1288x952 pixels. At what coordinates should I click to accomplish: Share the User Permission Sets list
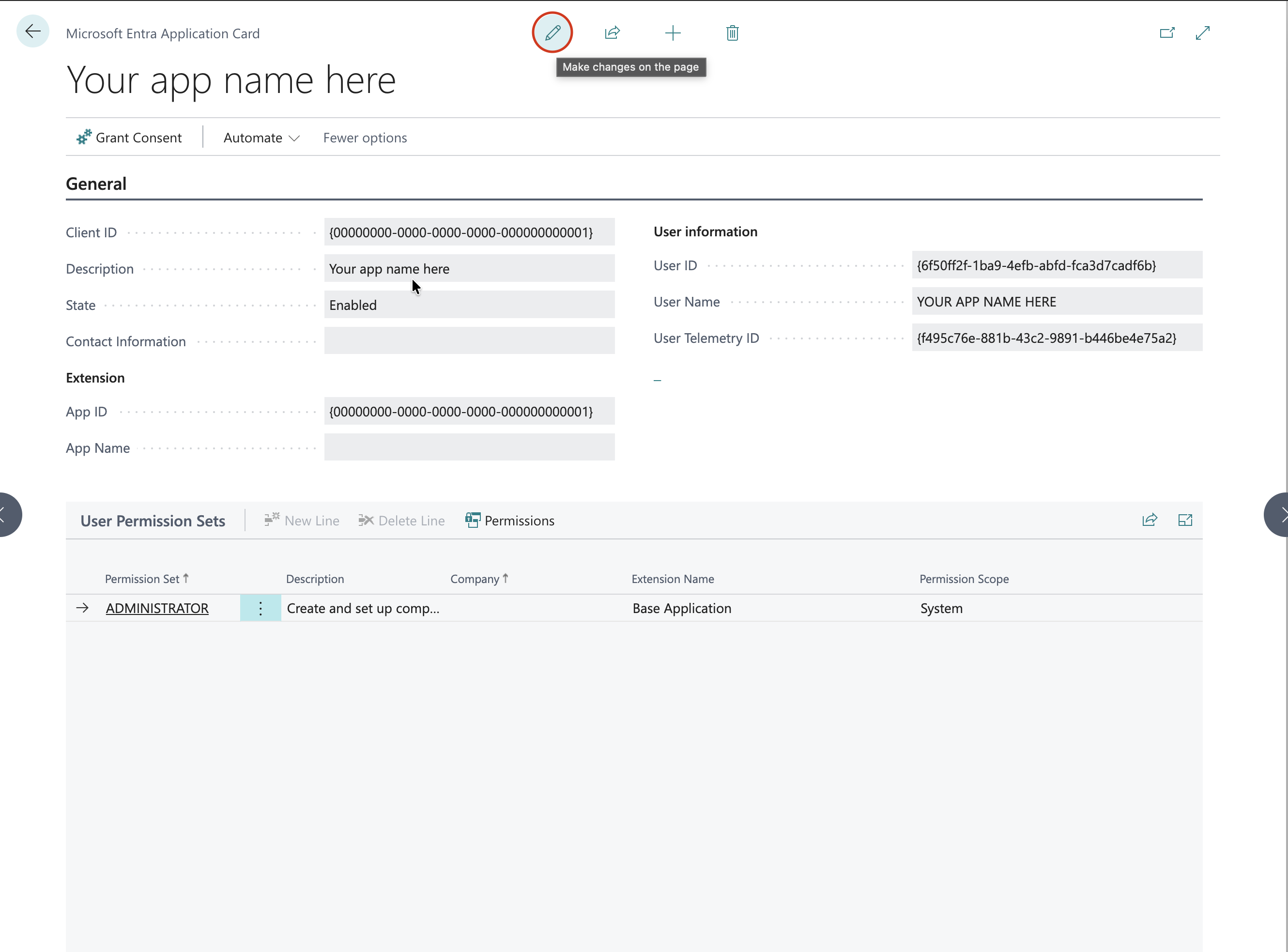[x=1149, y=521]
